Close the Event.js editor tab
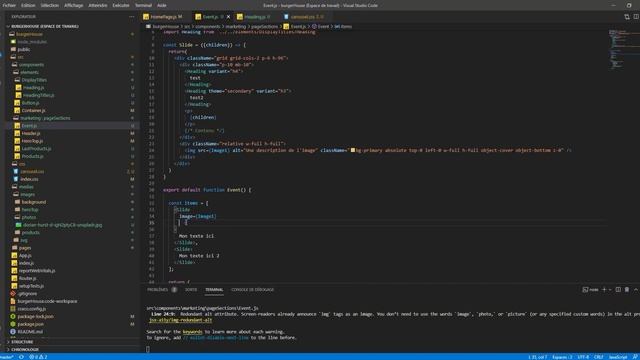640x360 pixels. (x=228, y=17)
